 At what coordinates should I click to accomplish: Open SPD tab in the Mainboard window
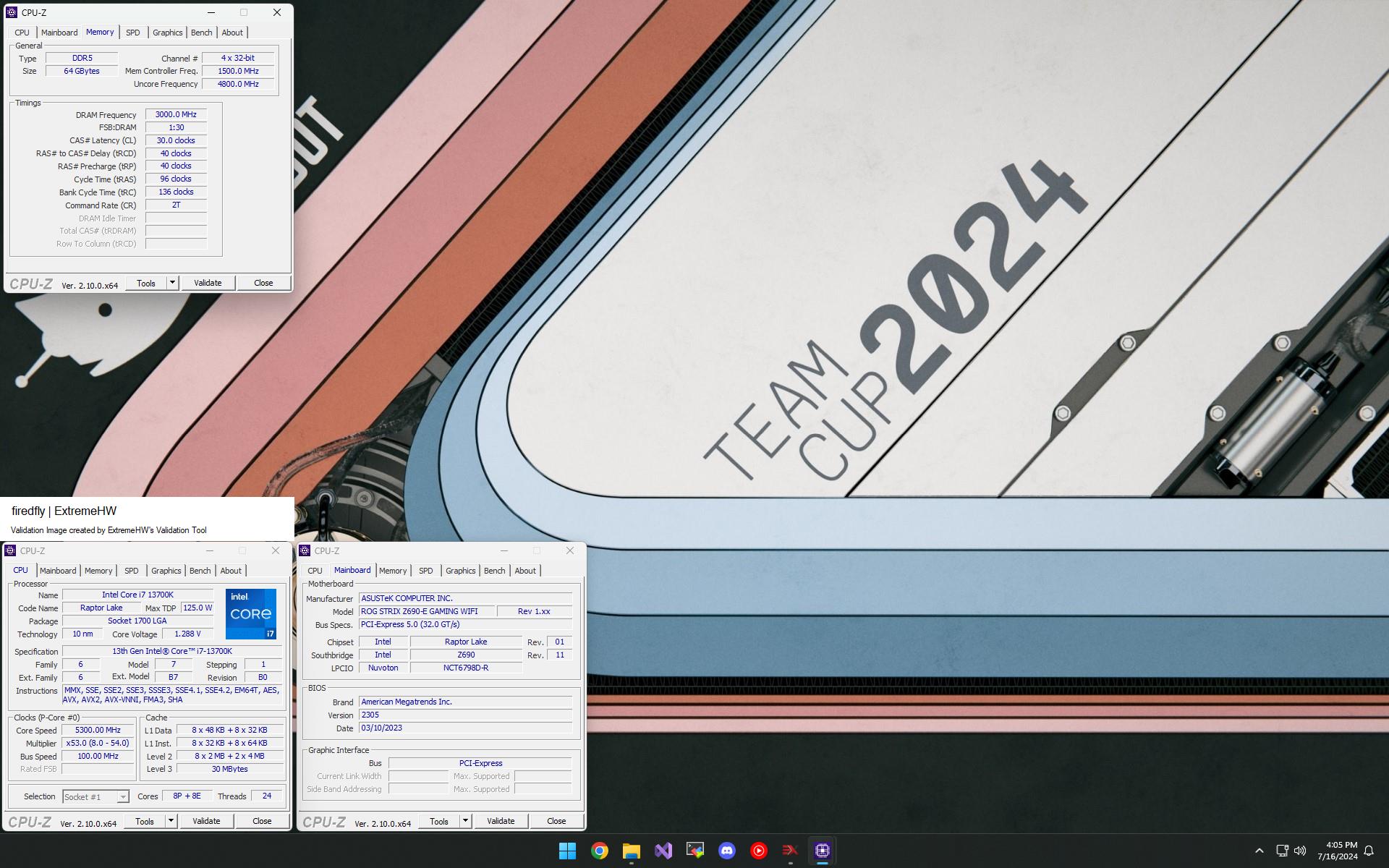[x=426, y=571]
